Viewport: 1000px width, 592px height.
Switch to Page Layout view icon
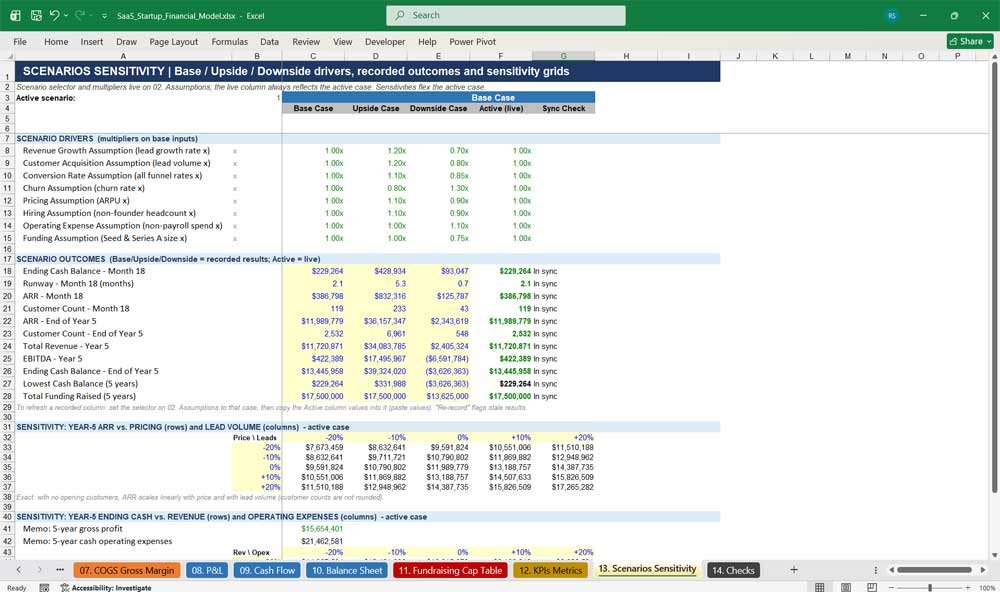tap(846, 587)
